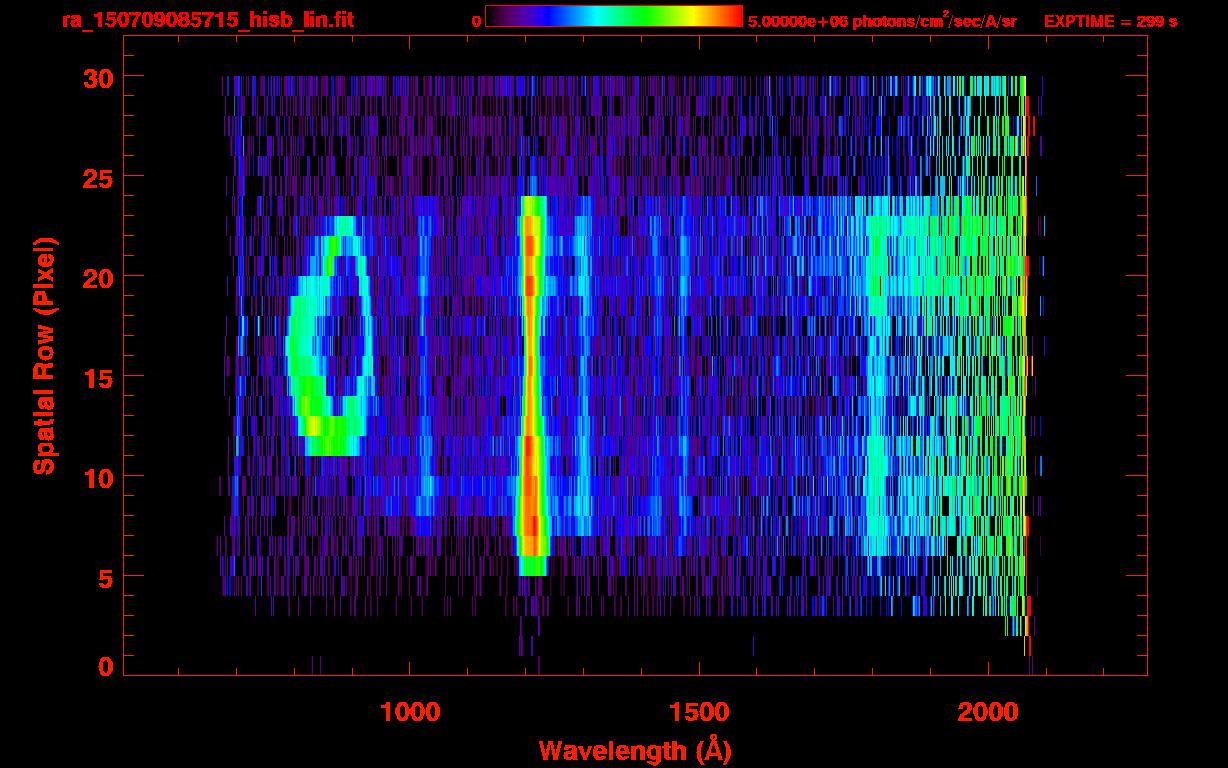Click the x-axis tick label 1000
1228x768 pixels.
coord(410,712)
